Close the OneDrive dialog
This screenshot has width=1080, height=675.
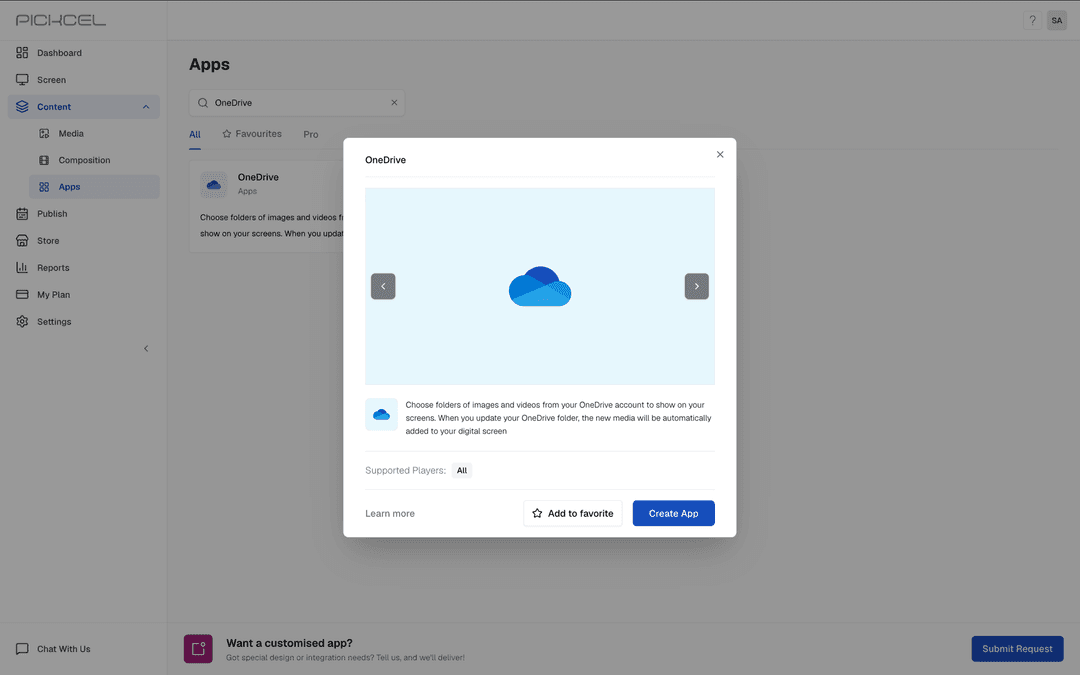coord(720,154)
